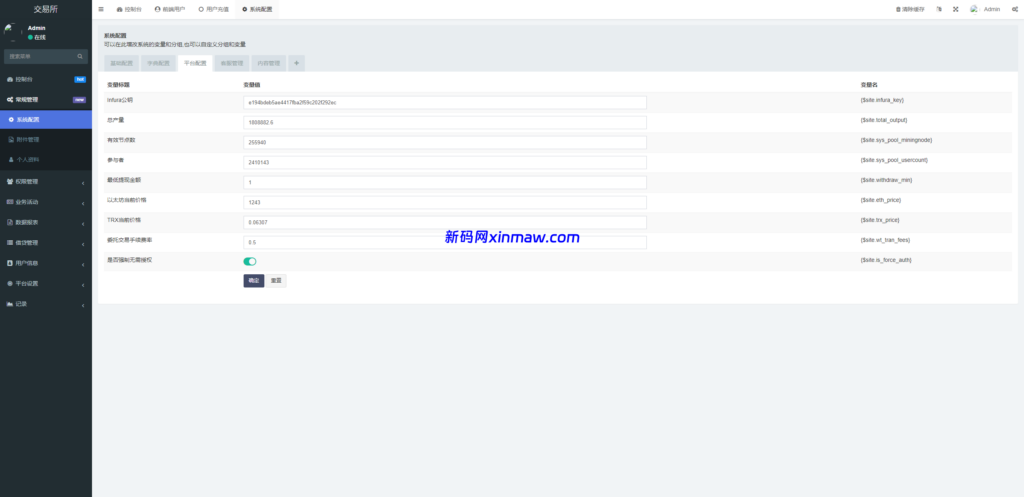
Task: Click the 重置 reset button
Action: 276,281
